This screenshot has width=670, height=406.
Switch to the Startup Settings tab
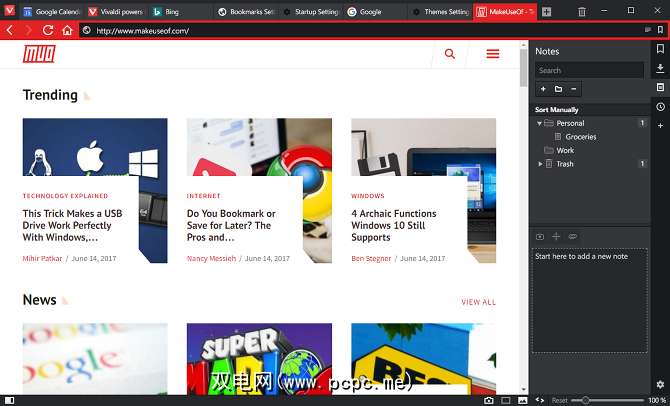(x=311, y=12)
